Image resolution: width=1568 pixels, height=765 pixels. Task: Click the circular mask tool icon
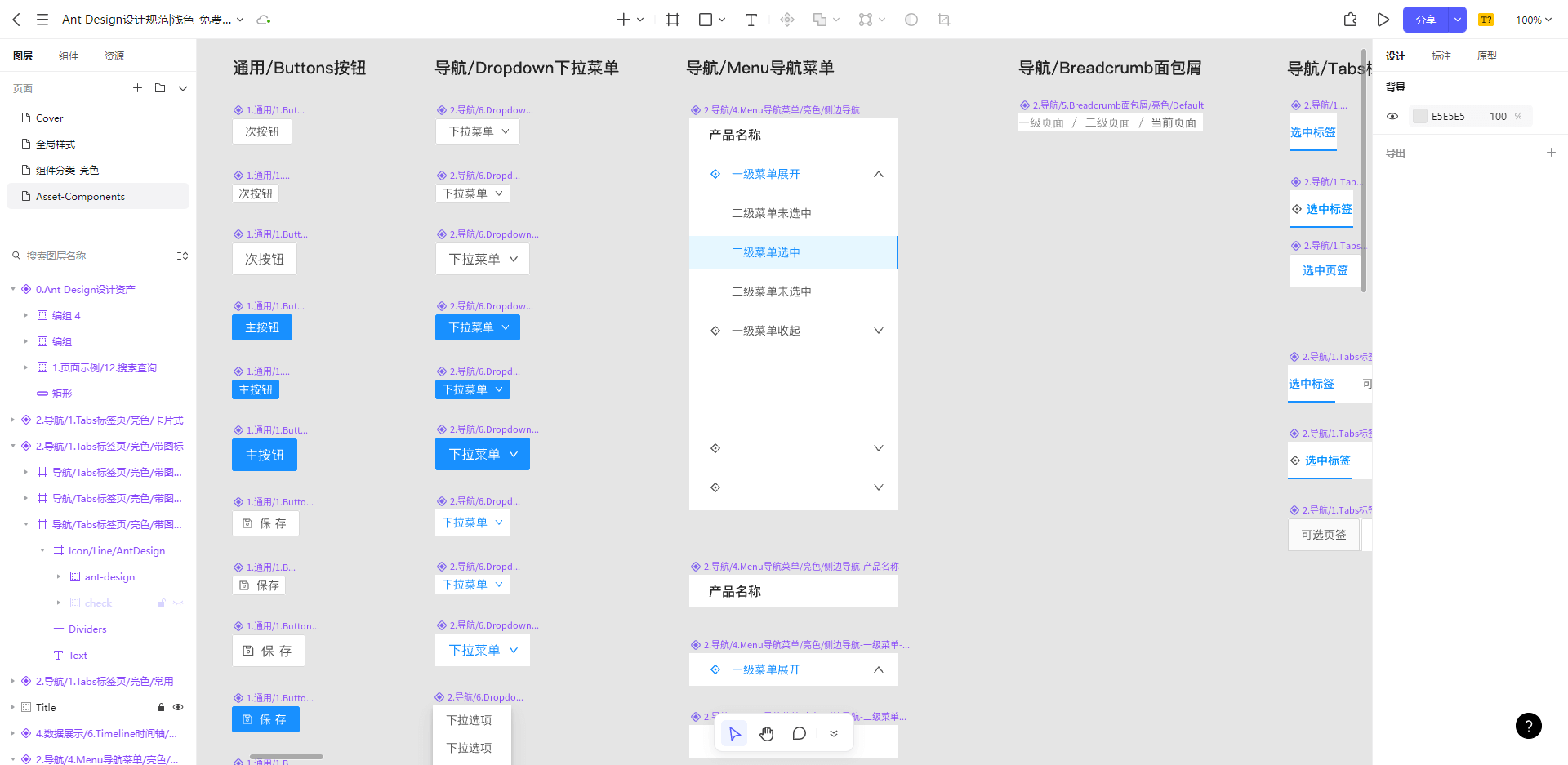[911, 20]
